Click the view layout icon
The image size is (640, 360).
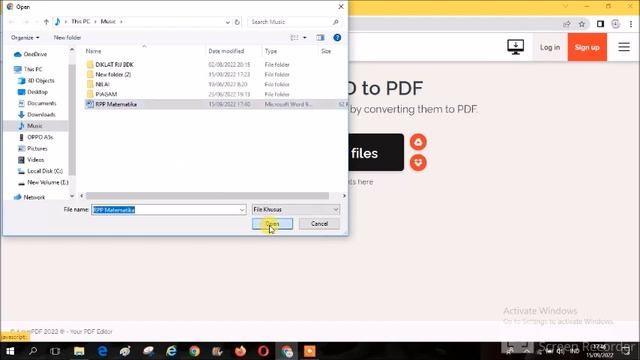click(294, 38)
